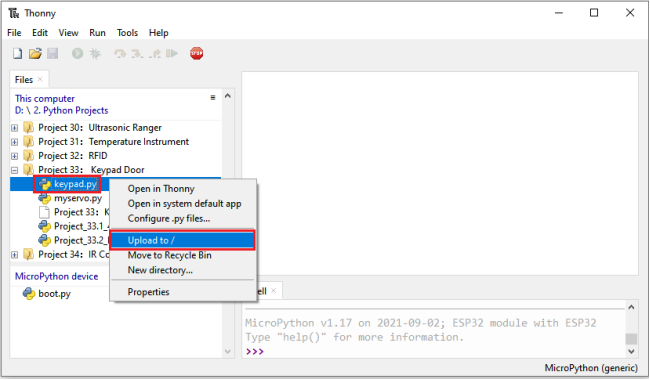Click inside the empty editor area
This screenshot has height=380, width=650.
(440, 173)
